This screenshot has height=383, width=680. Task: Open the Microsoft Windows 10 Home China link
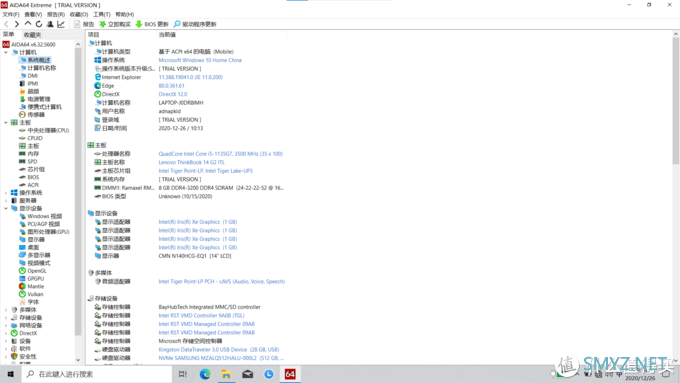point(200,60)
